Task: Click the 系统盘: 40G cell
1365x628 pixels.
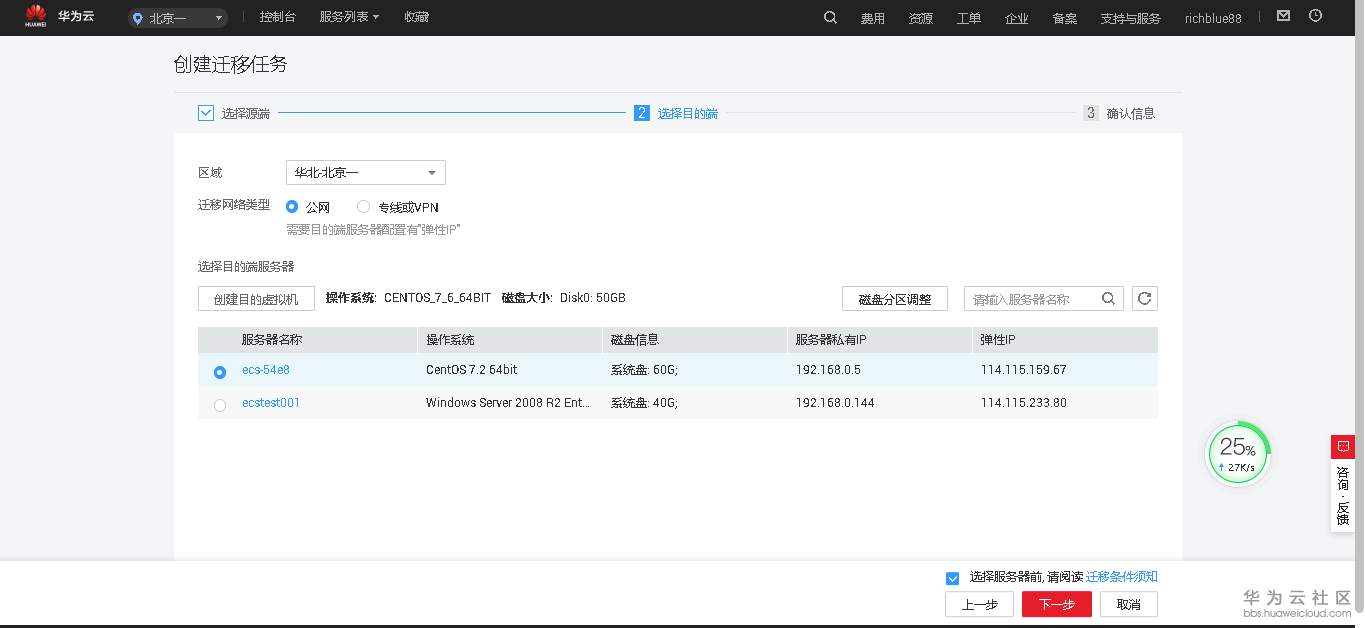Action: pos(644,403)
